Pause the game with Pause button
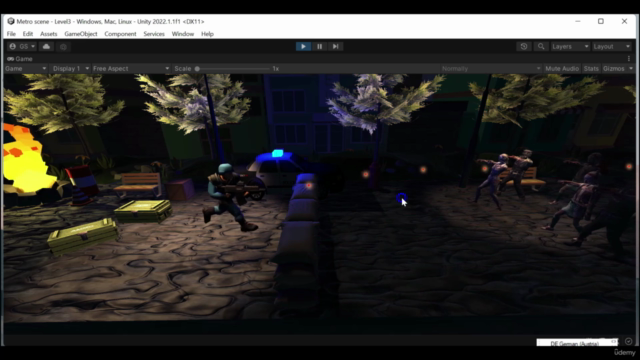The height and width of the screenshot is (360, 640). [x=320, y=47]
